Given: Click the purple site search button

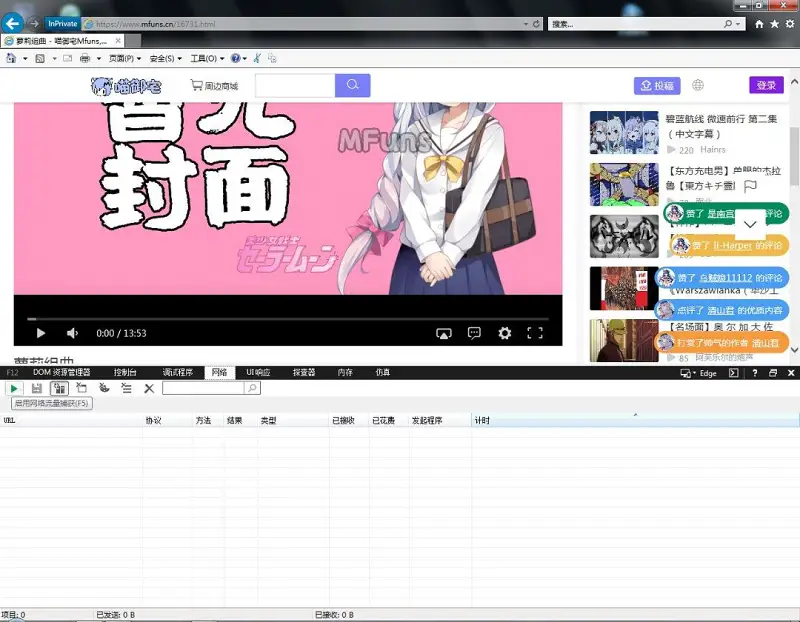Looking at the screenshot, I should click(x=353, y=85).
